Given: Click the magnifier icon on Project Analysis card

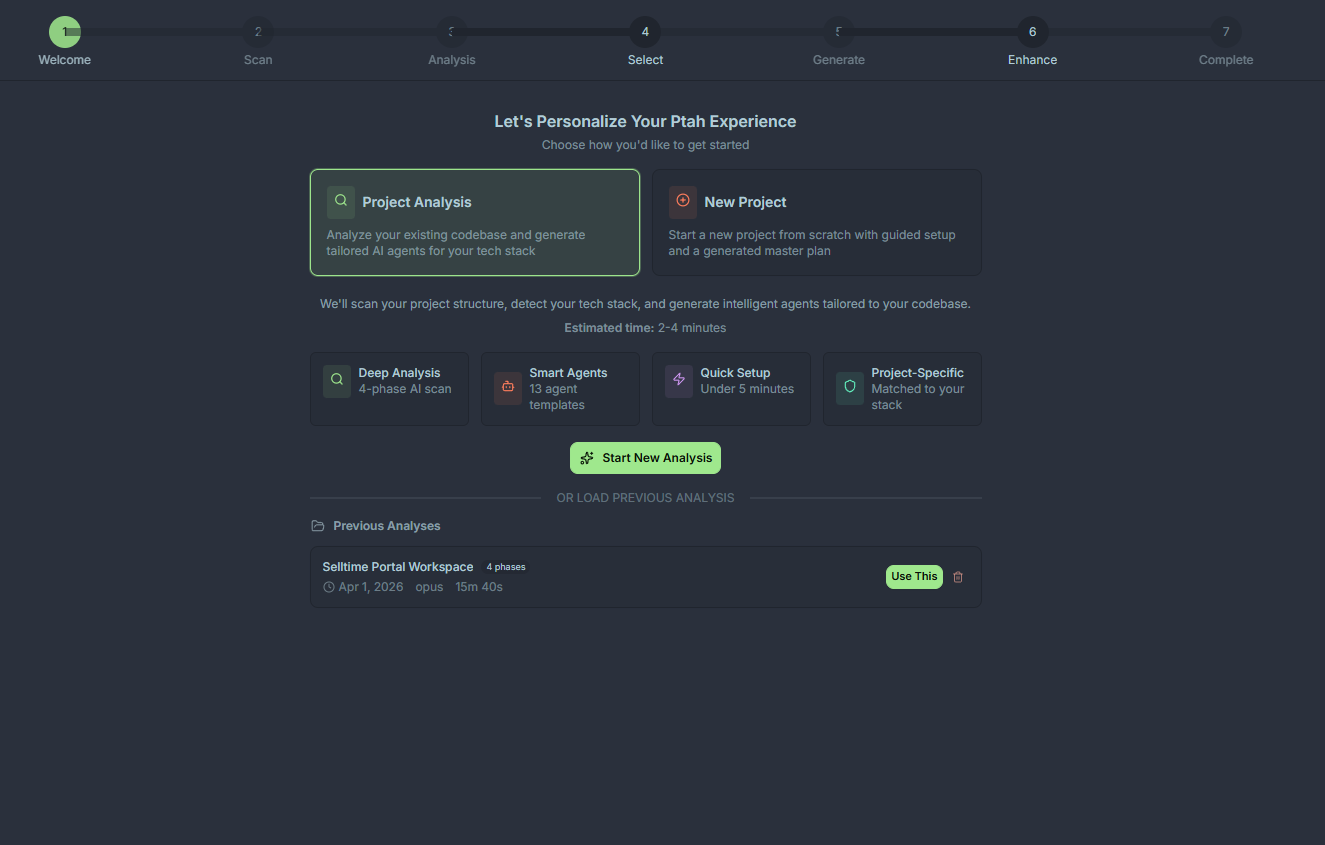Looking at the screenshot, I should coord(340,201).
